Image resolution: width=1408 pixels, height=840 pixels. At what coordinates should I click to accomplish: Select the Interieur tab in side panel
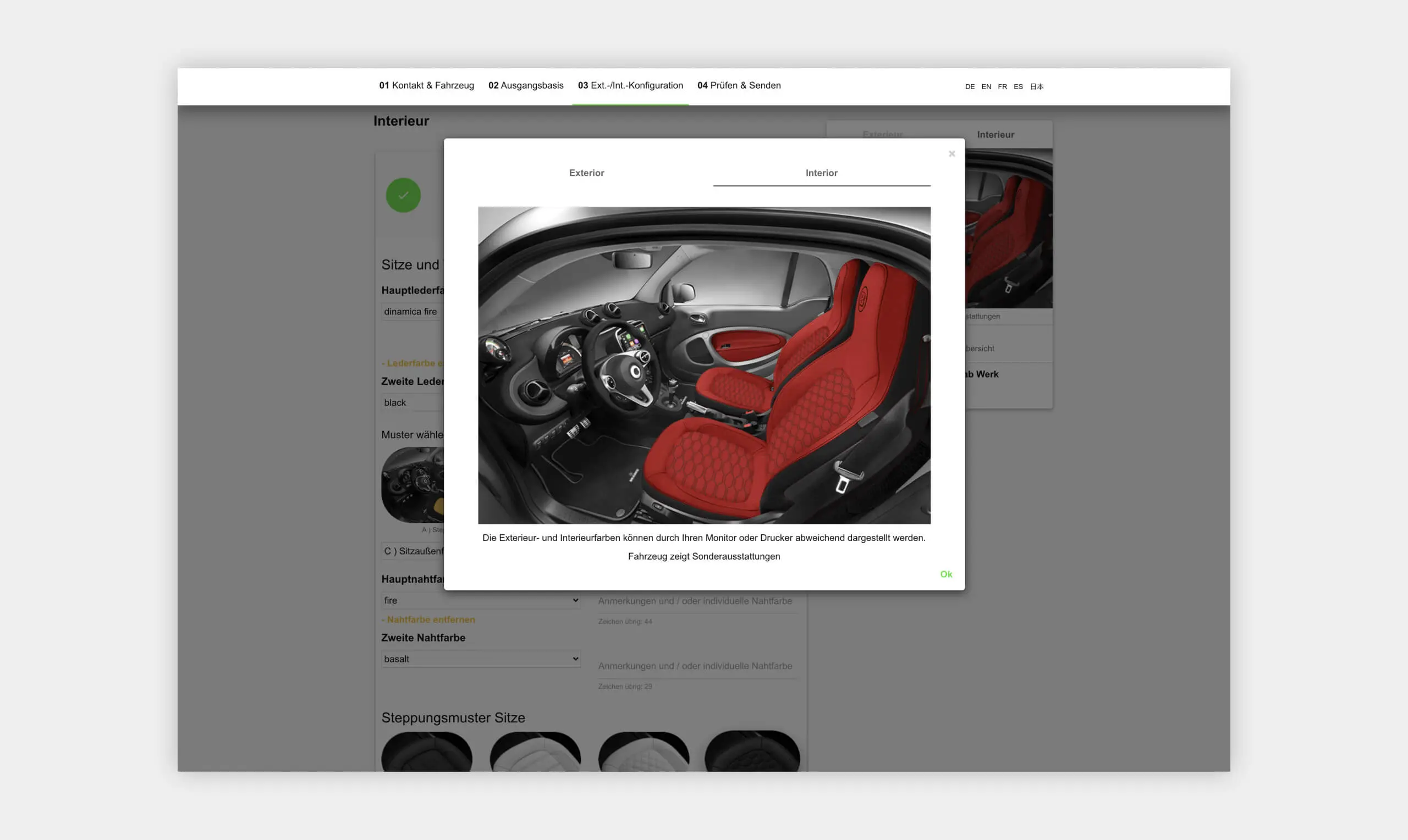point(996,135)
